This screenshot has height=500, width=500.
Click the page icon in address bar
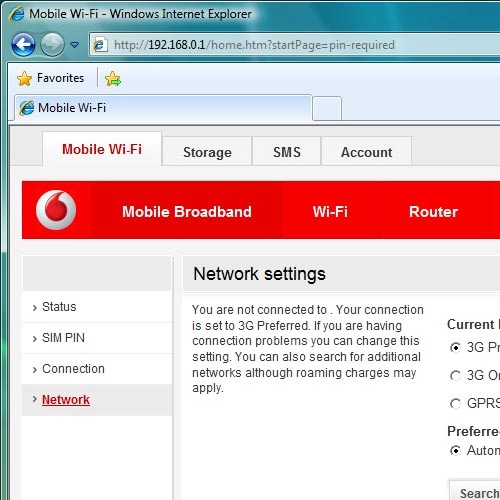(x=100, y=45)
